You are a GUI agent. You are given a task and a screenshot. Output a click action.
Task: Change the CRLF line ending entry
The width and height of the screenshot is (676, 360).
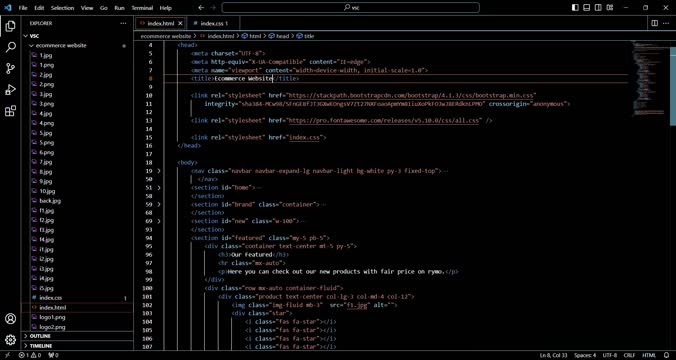point(629,356)
